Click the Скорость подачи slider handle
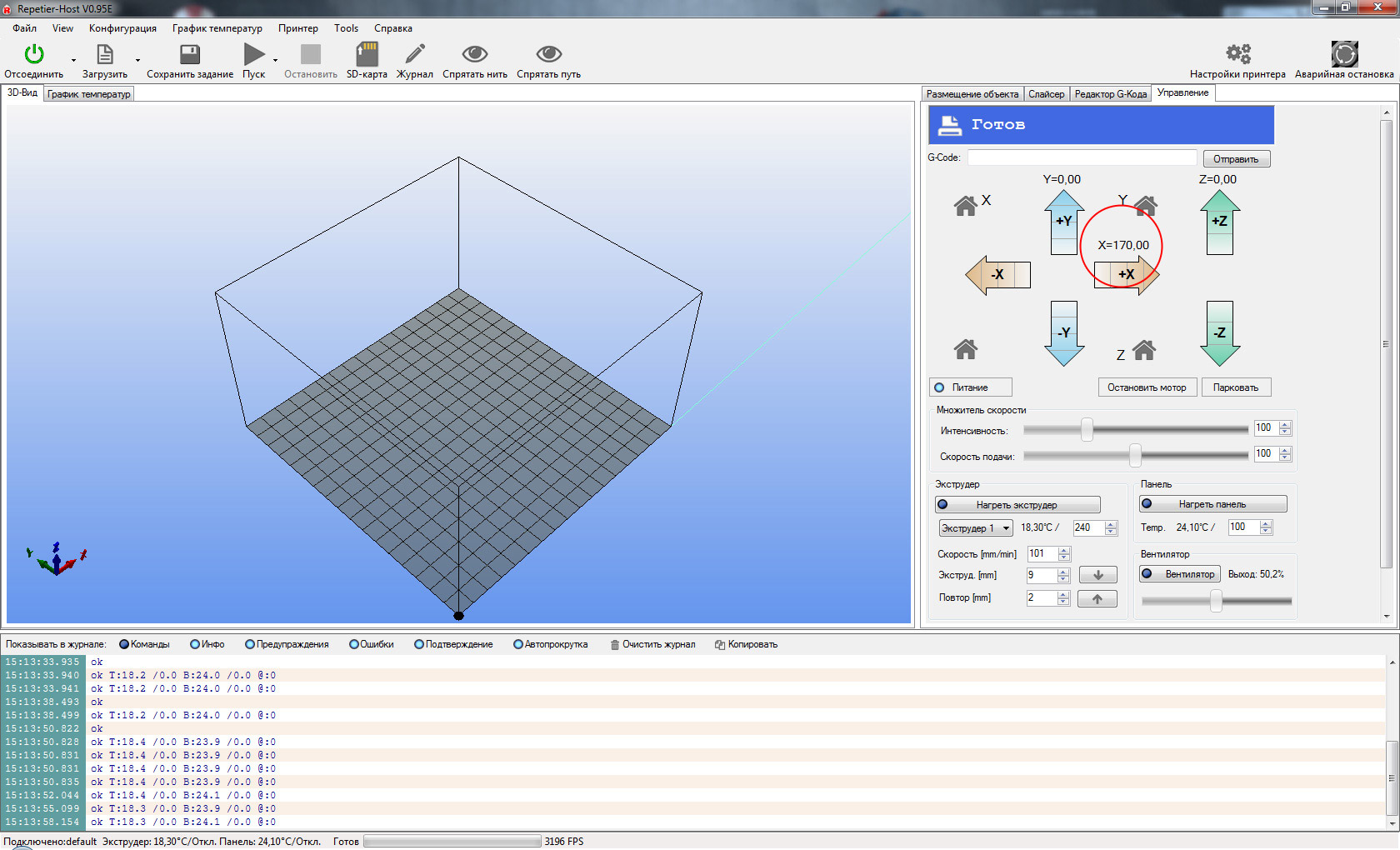The width and height of the screenshot is (1400, 850). [1135, 455]
